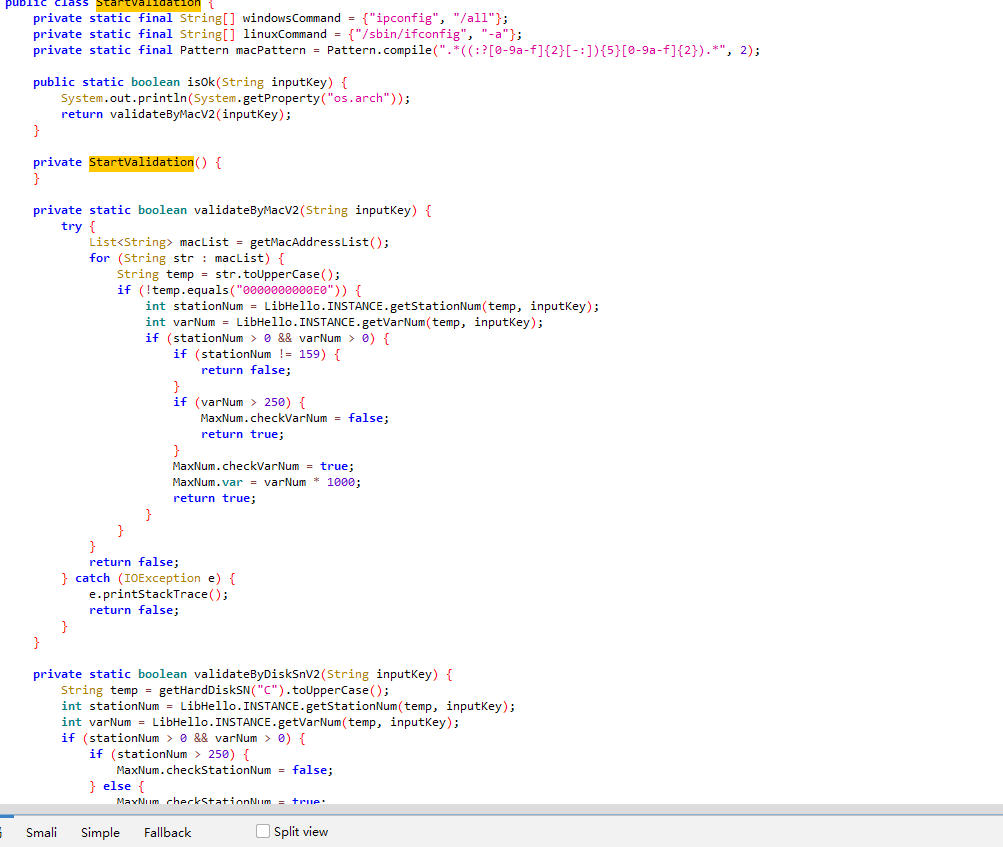Open the Fallback tab
The image size is (1003, 847).
(x=167, y=832)
